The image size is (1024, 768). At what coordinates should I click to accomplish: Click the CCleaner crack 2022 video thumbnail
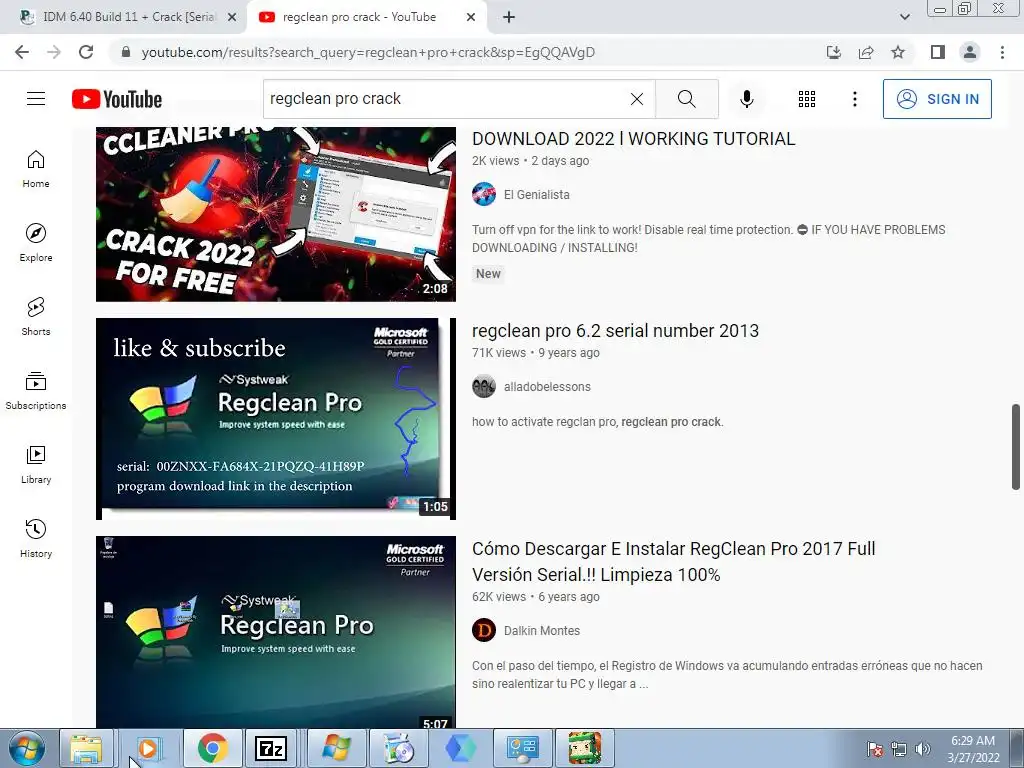(276, 214)
